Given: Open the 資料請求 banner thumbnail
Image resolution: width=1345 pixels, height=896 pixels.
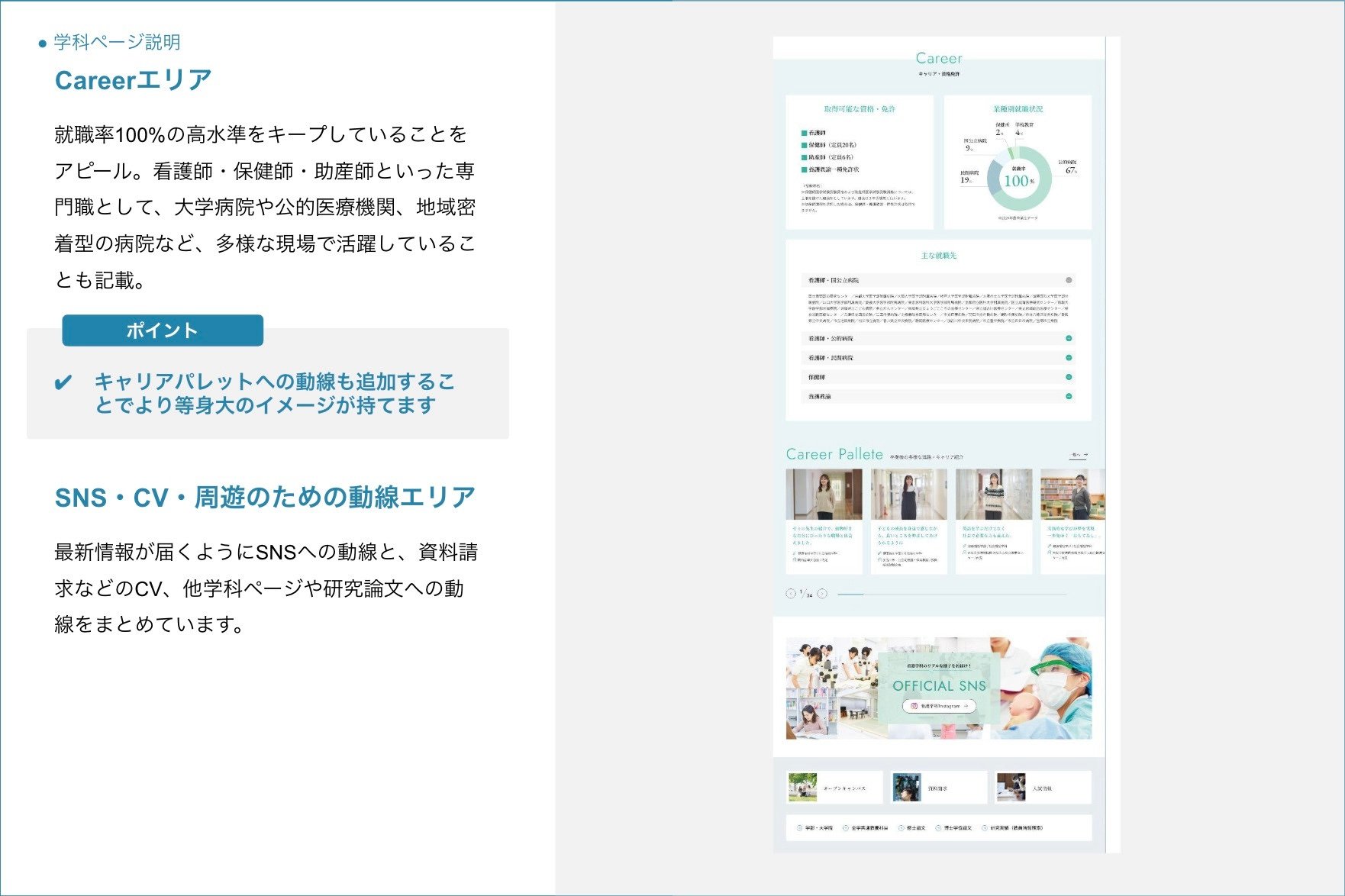Looking at the screenshot, I should pos(907,788).
